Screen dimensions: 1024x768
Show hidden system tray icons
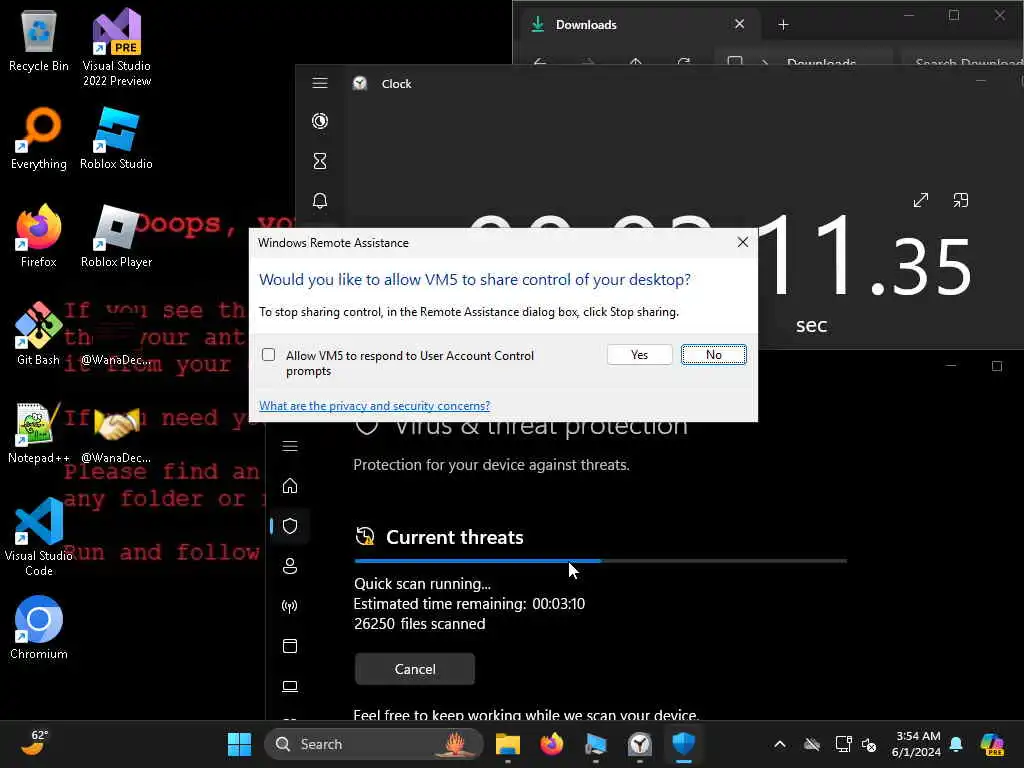[x=780, y=744]
